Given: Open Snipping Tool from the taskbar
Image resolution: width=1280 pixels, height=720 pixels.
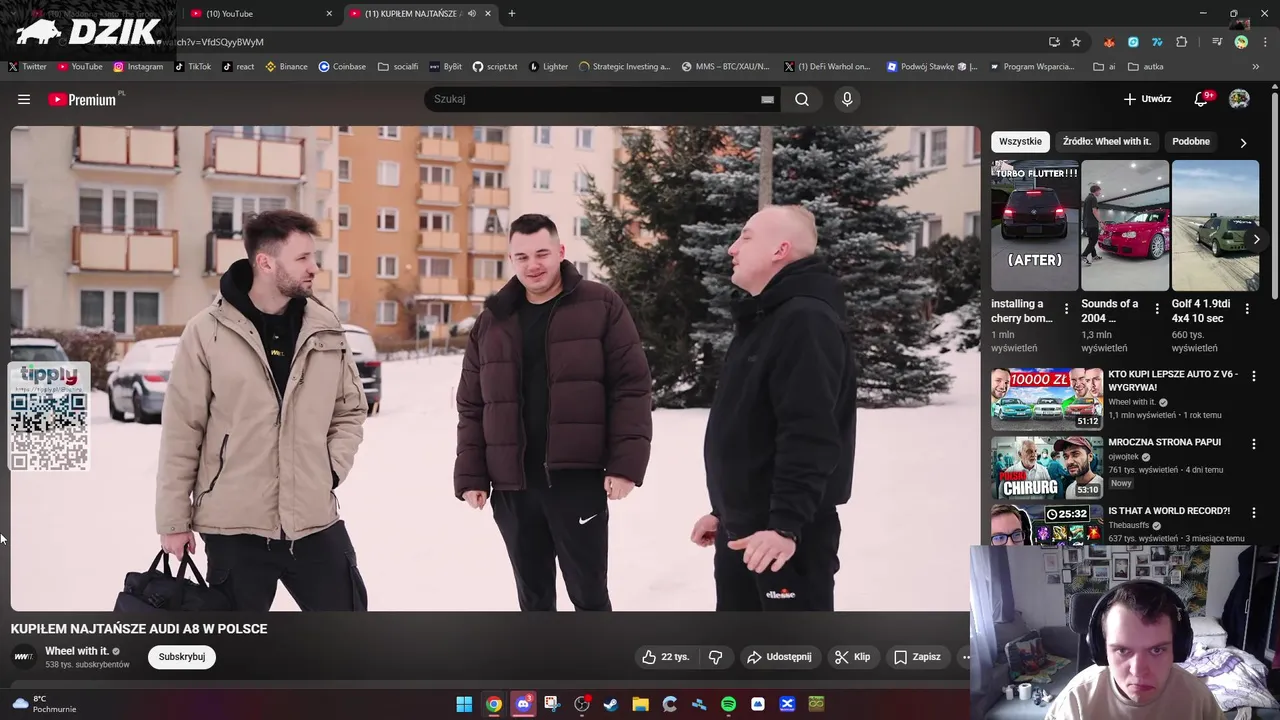Looking at the screenshot, I should 552,704.
